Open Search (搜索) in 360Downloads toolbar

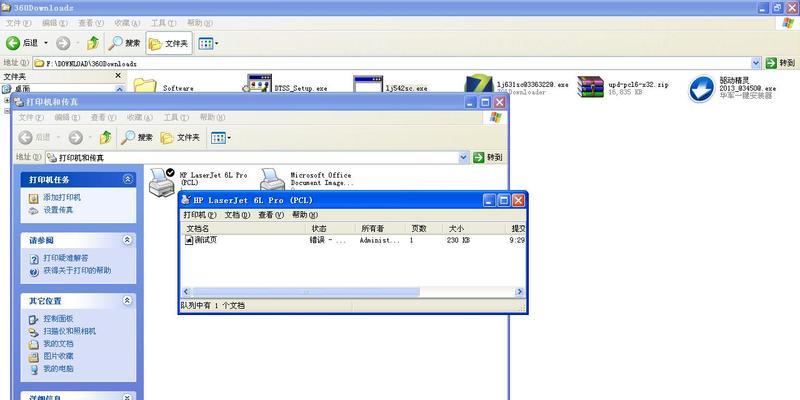click(124, 43)
